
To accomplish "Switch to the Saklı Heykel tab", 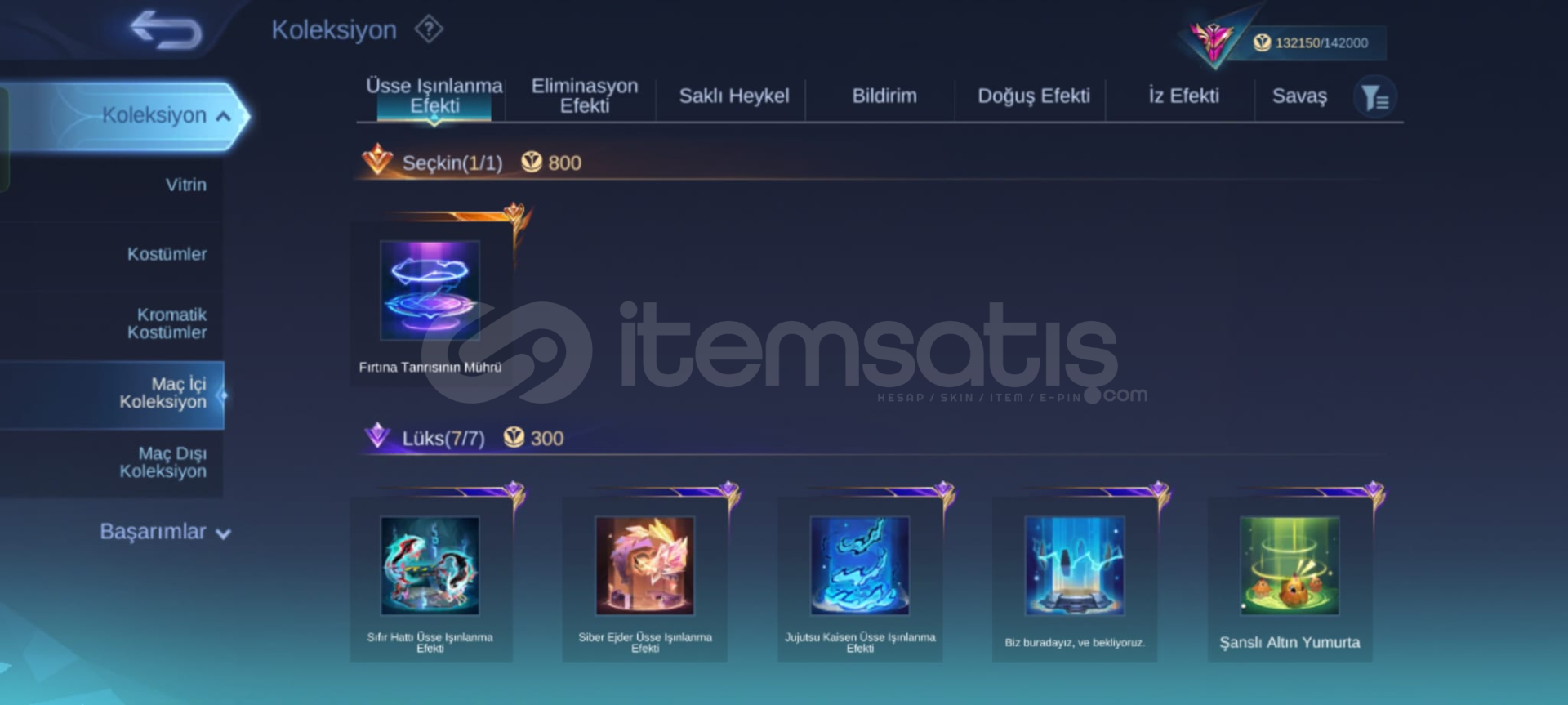I will 734,96.
